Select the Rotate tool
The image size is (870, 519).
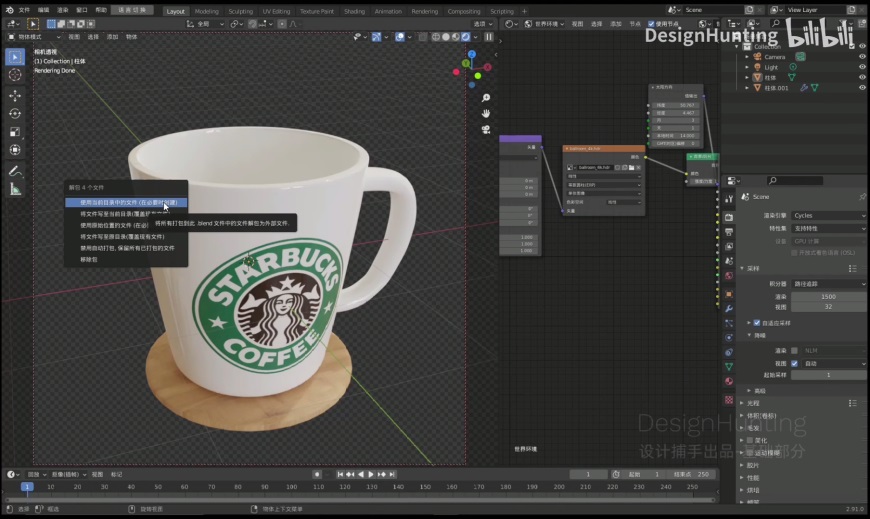pos(15,113)
